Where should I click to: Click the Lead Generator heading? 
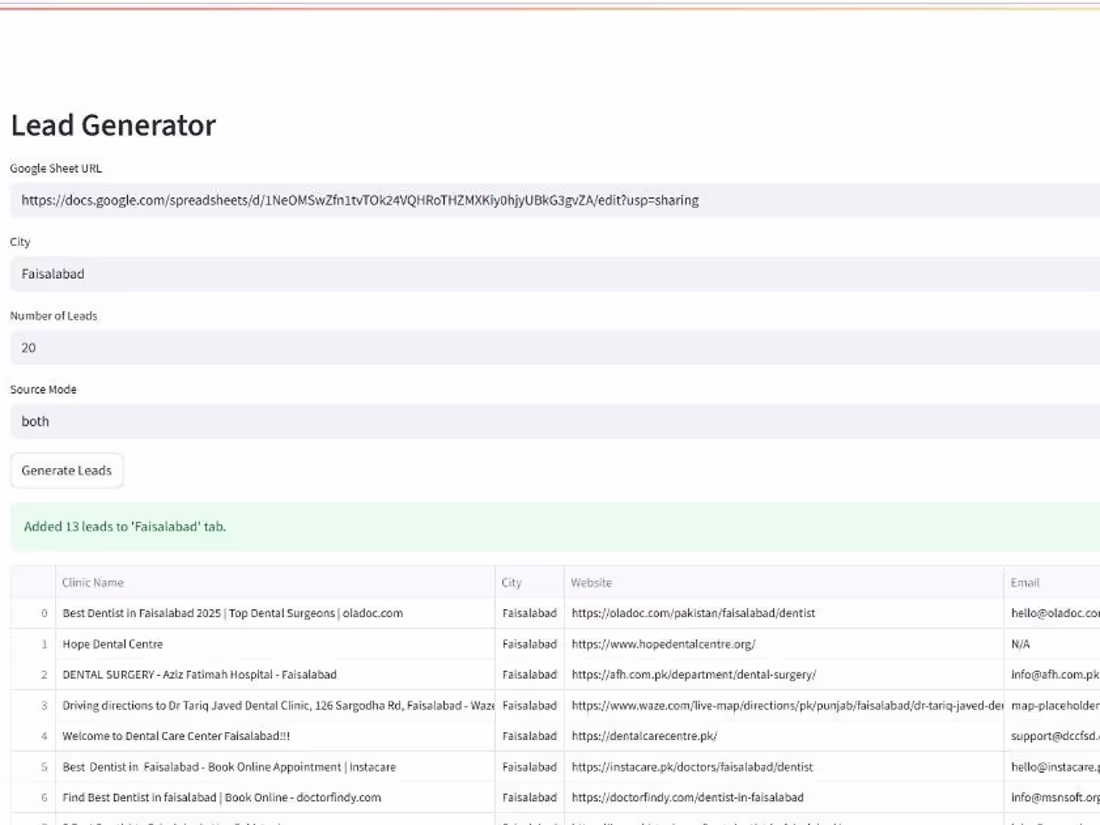[114, 126]
